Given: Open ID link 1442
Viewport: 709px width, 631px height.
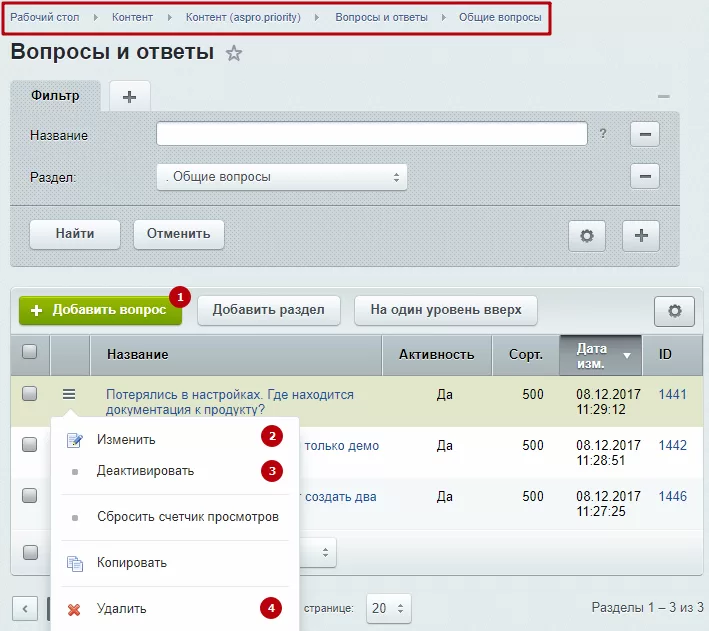Looking at the screenshot, I should 672,446.
